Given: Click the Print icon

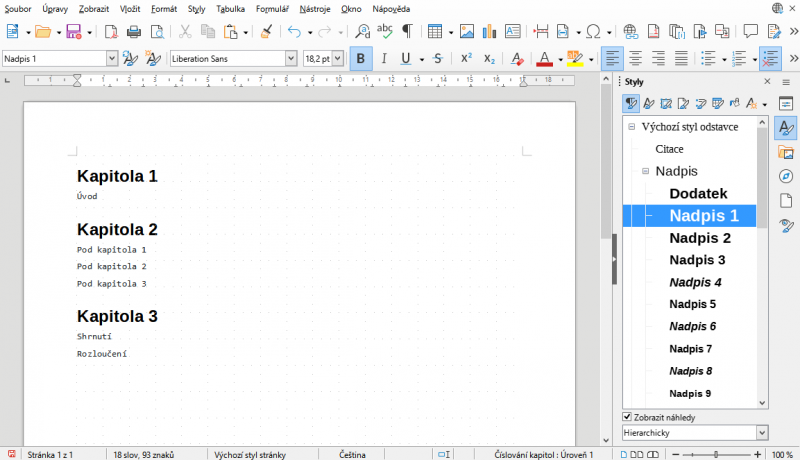Looking at the screenshot, I should (x=134, y=32).
